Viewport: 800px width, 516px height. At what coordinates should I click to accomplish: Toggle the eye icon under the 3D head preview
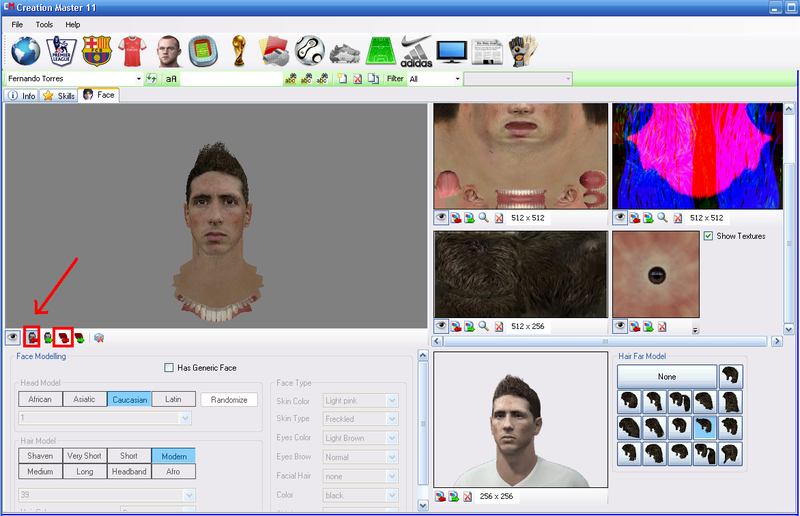(x=13, y=338)
